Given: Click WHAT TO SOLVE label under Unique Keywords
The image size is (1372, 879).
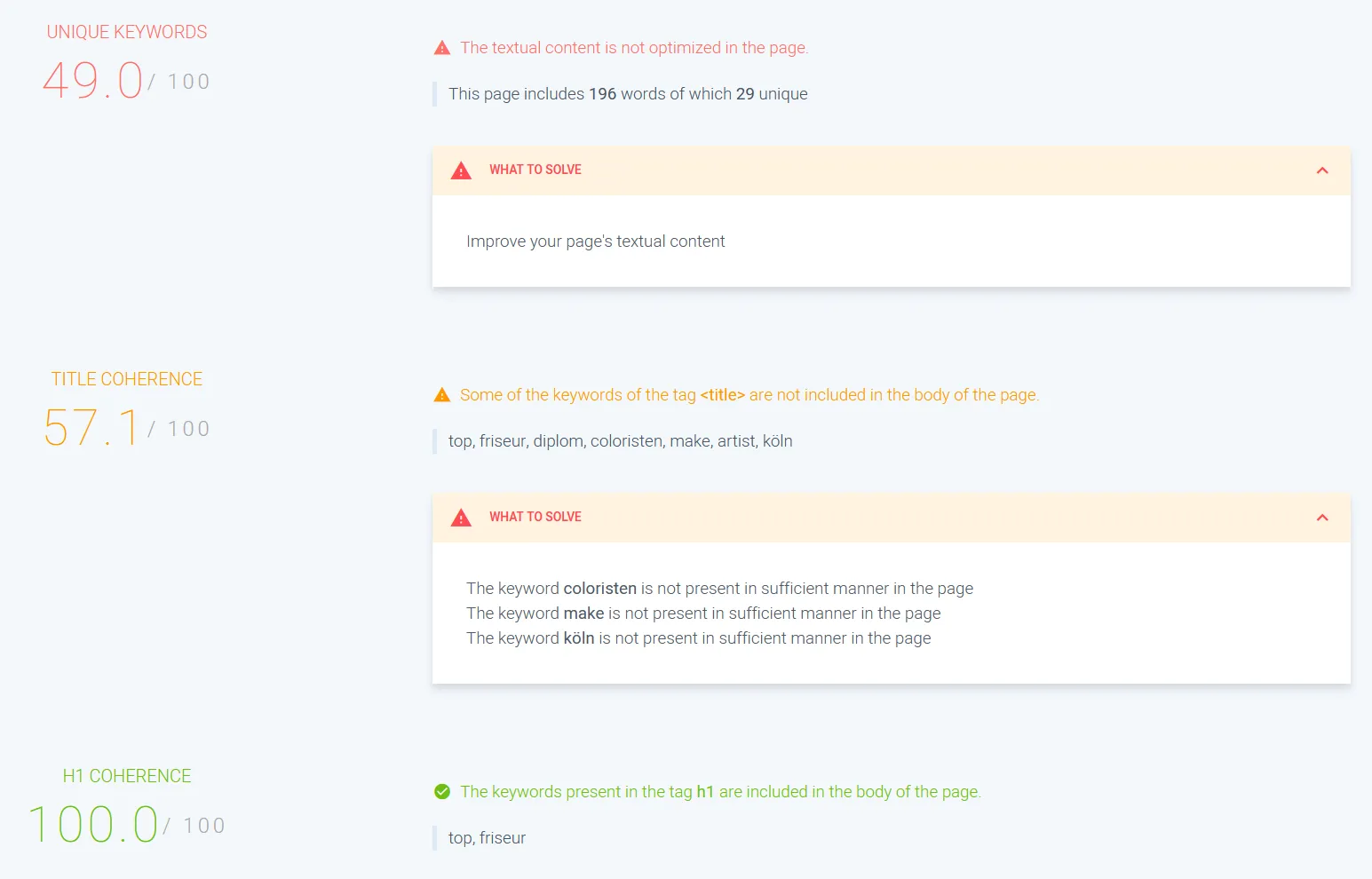Looking at the screenshot, I should click(x=535, y=170).
